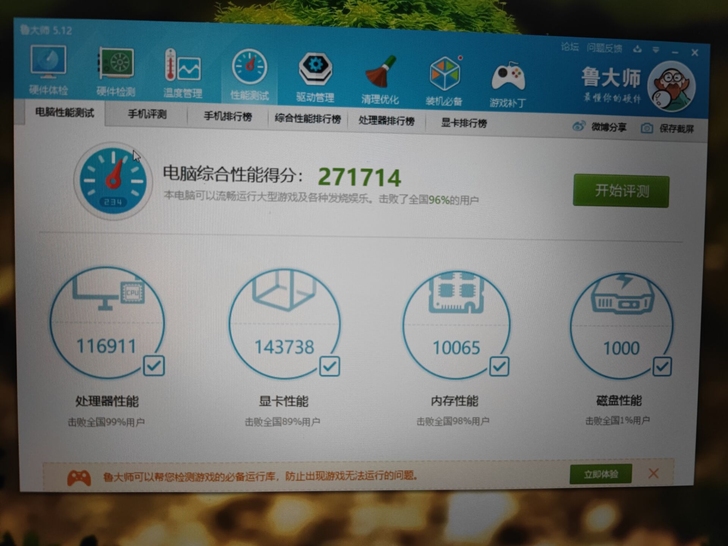Switch to 手机排行榜 tab
The height and width of the screenshot is (546, 728).
click(228, 117)
